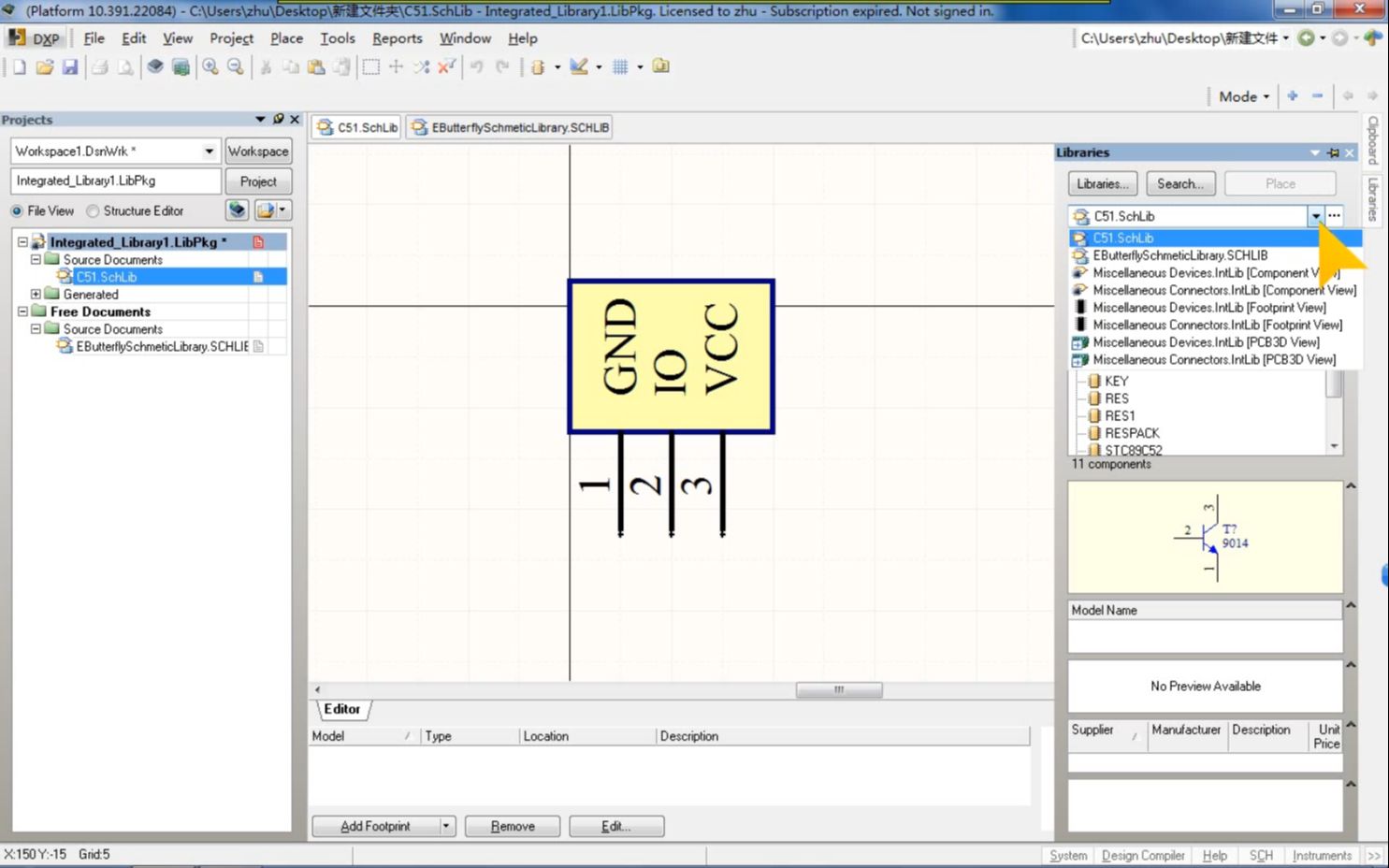Open the Mode dropdown
The image size is (1389, 868).
pos(1244,96)
